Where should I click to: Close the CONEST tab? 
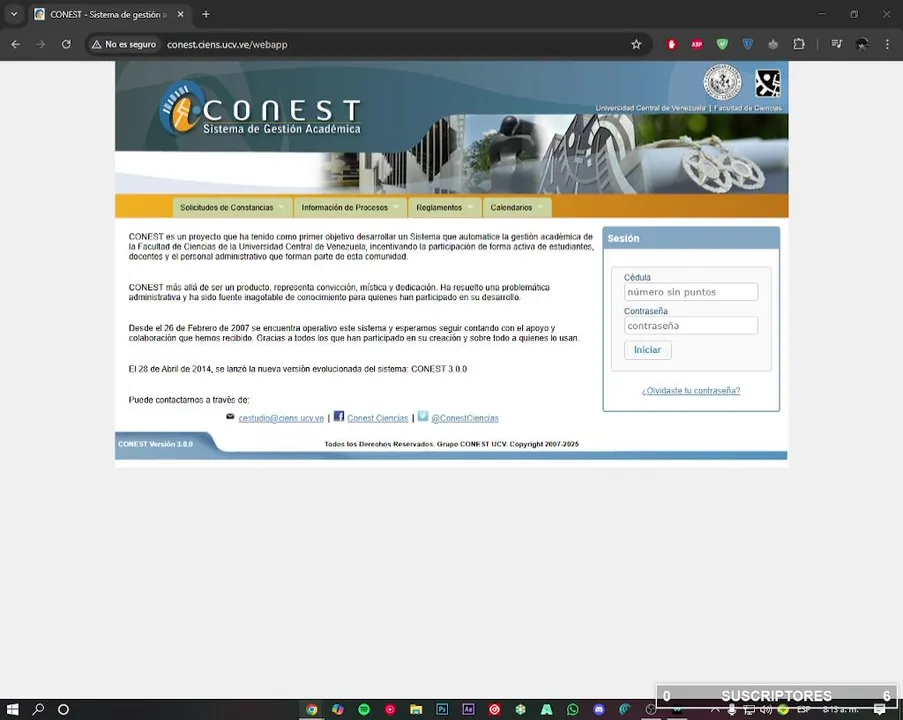point(180,14)
